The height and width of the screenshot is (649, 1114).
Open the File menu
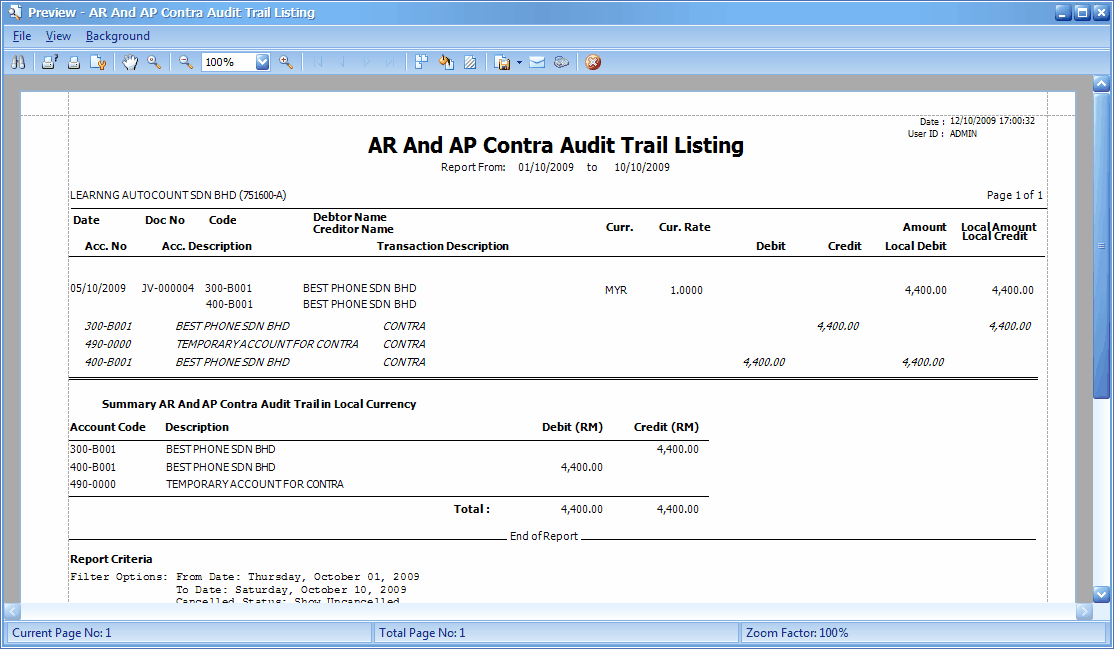point(20,35)
